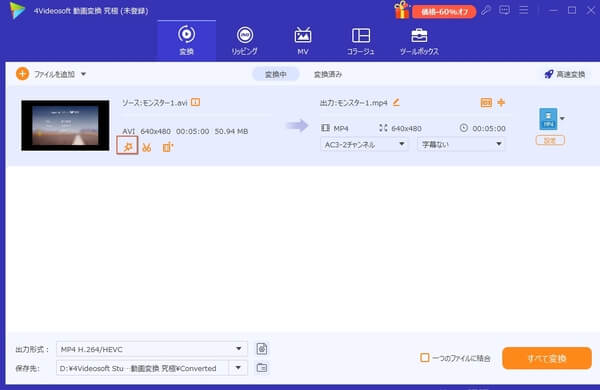
Task: Expand the 保存先 path dropdown arrow
Action: [238, 368]
